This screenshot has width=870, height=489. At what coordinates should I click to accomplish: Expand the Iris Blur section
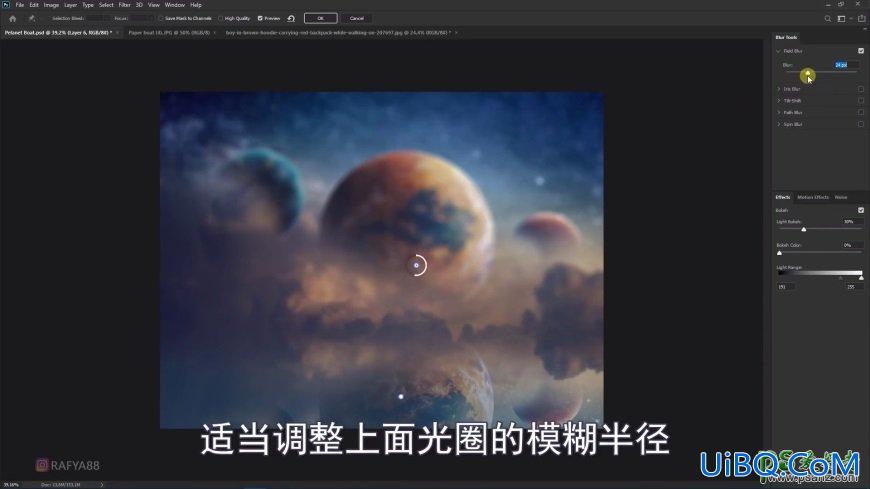[778, 89]
